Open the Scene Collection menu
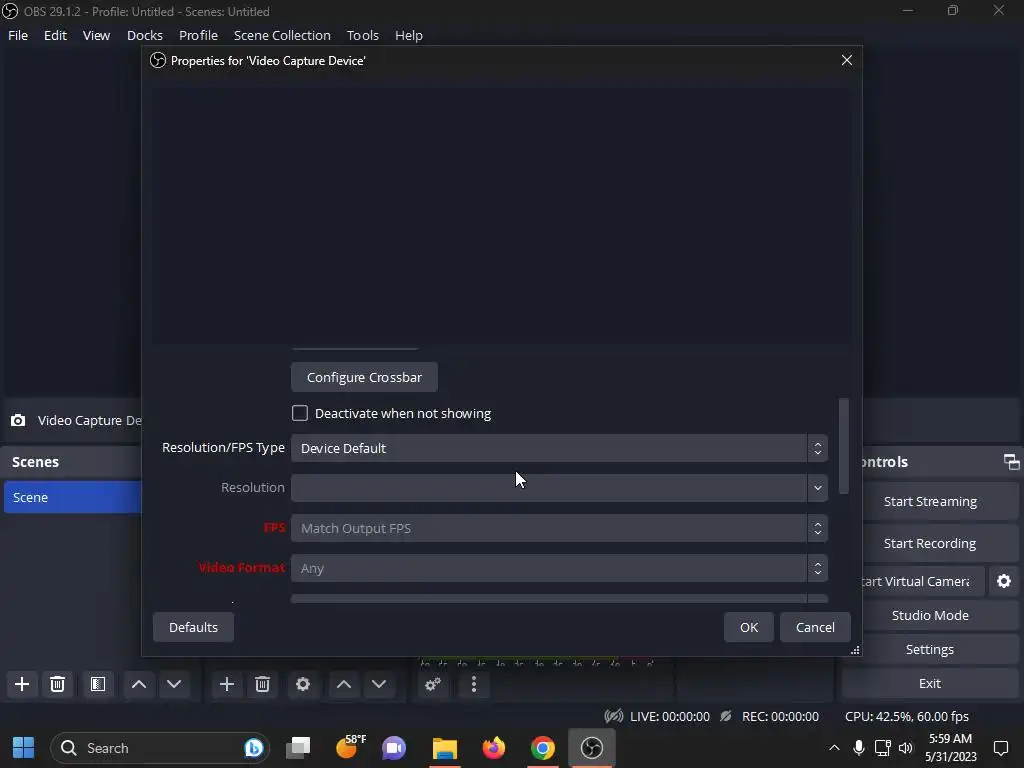 pyautogui.click(x=282, y=35)
